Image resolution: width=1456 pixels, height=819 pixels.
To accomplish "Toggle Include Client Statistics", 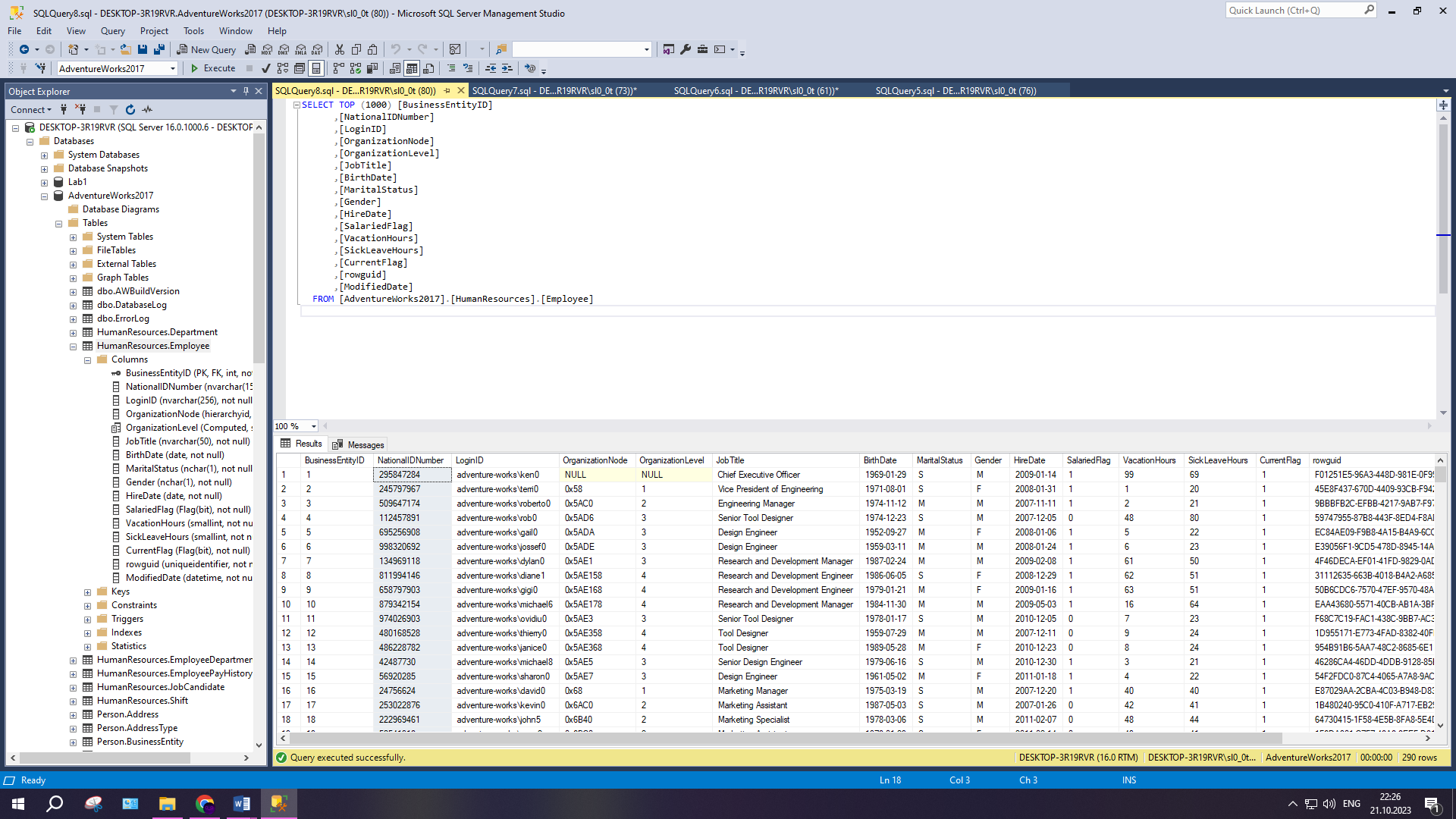I will [x=372, y=69].
